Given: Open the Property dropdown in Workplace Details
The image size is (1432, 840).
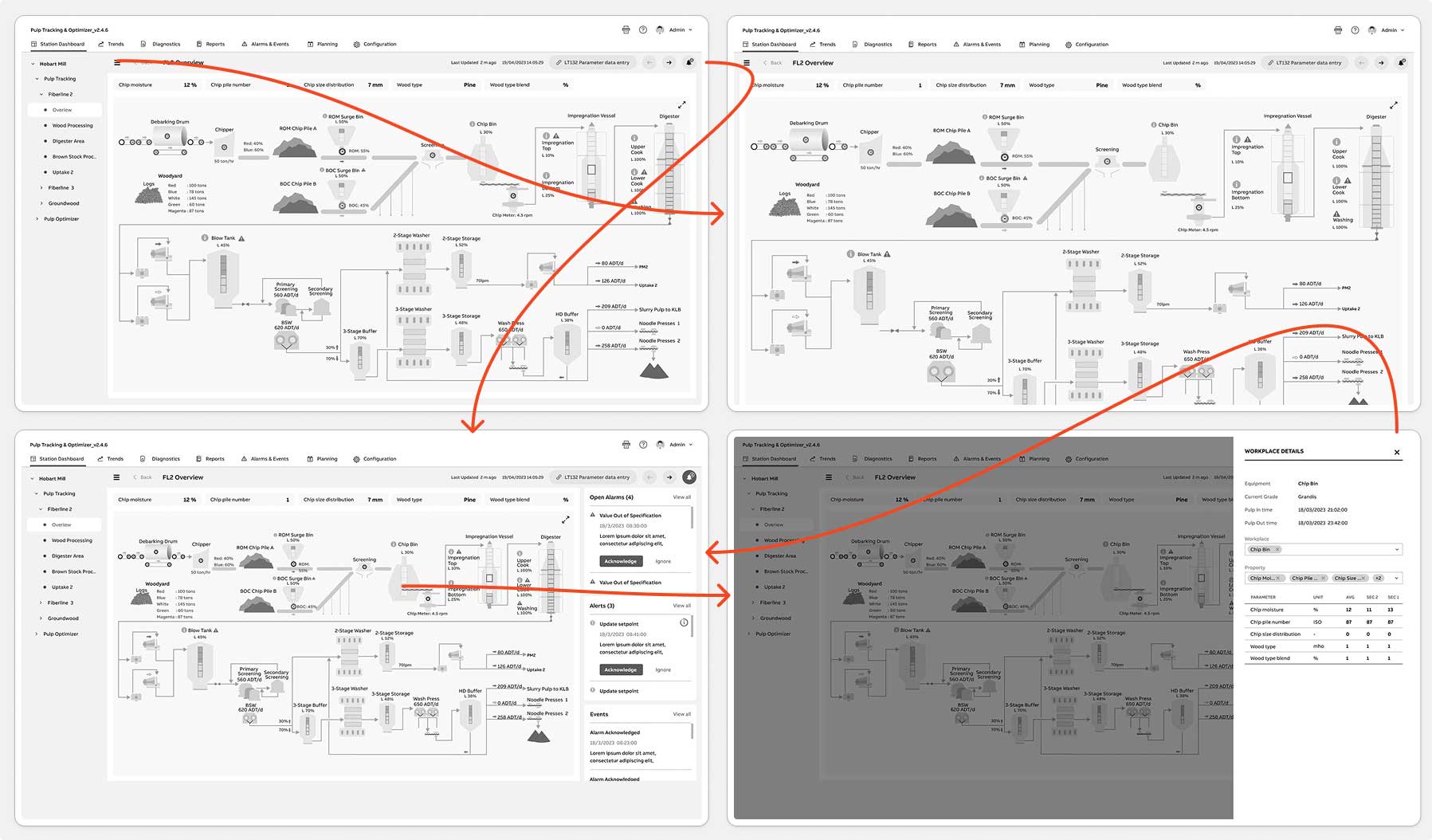Looking at the screenshot, I should (1396, 578).
